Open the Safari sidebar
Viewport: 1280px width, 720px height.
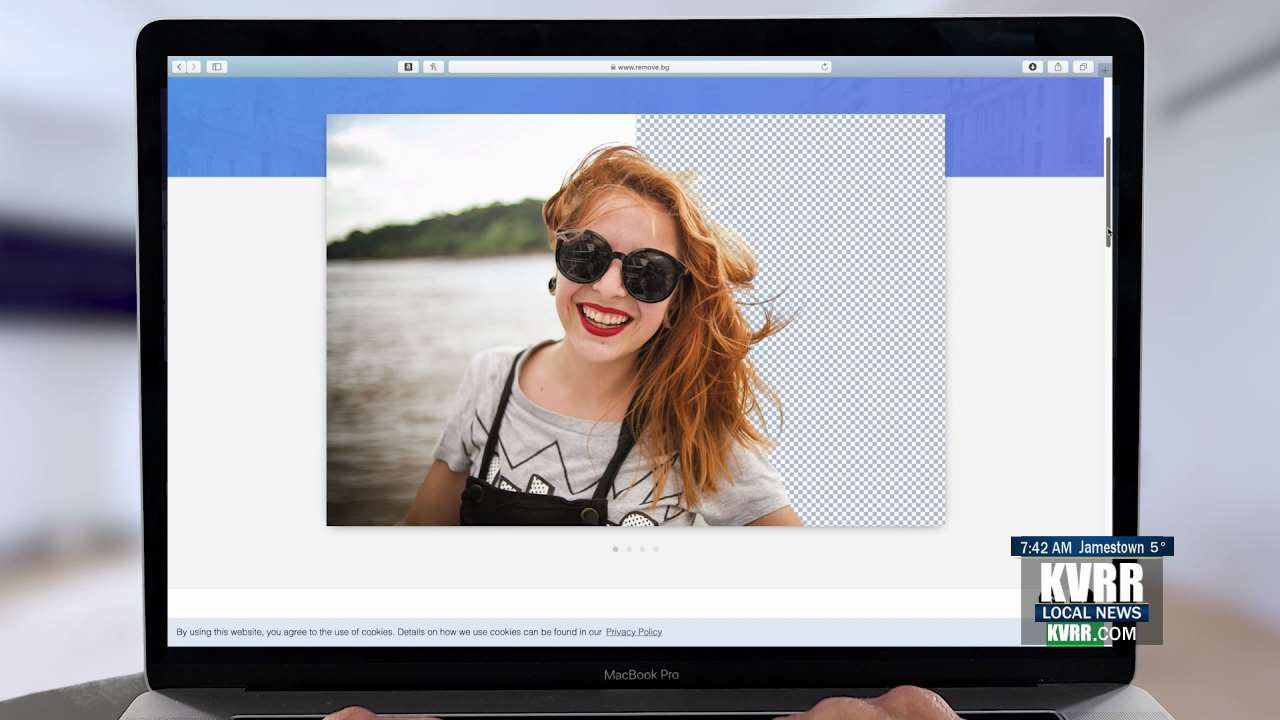[217, 67]
